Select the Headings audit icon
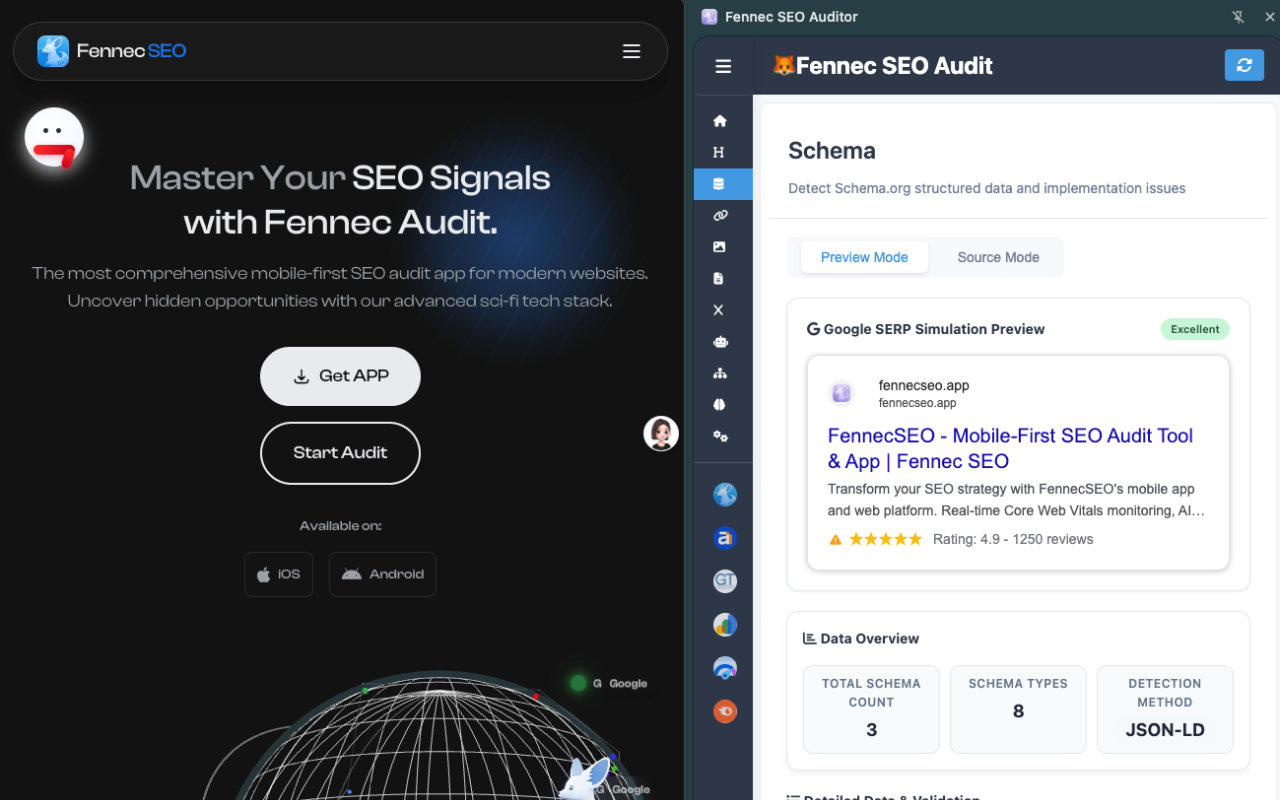Screen dimensions: 1280x800 (x=719, y=152)
